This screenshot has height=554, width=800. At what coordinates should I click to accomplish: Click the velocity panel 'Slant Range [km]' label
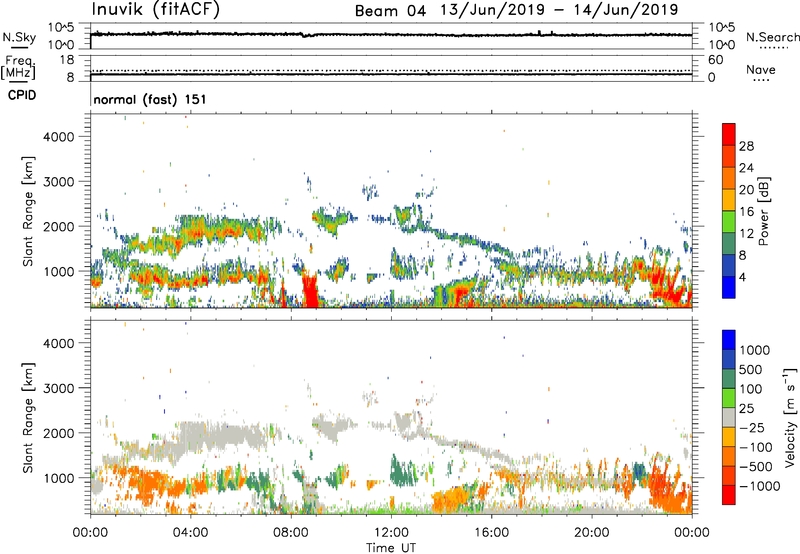28,418
